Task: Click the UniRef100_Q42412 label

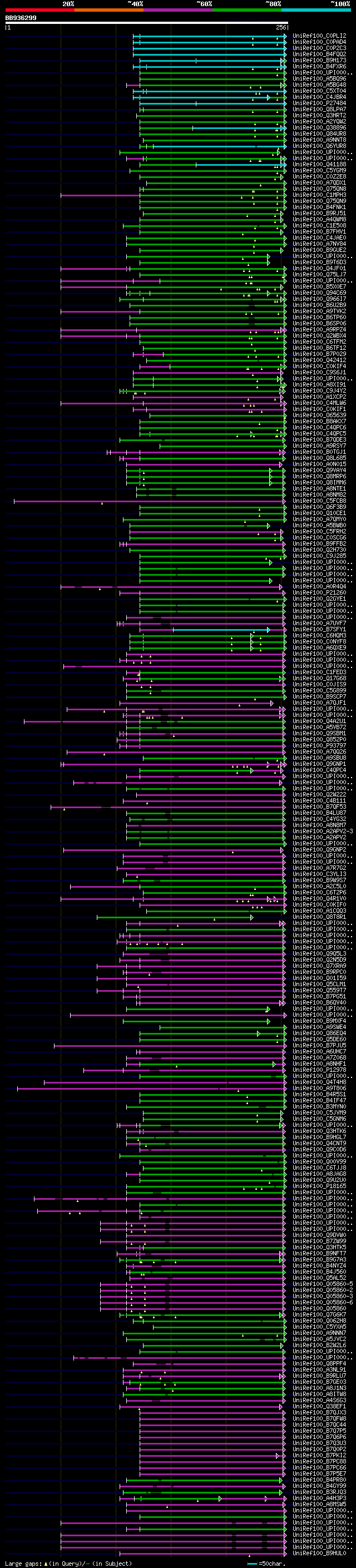Action: click(319, 360)
